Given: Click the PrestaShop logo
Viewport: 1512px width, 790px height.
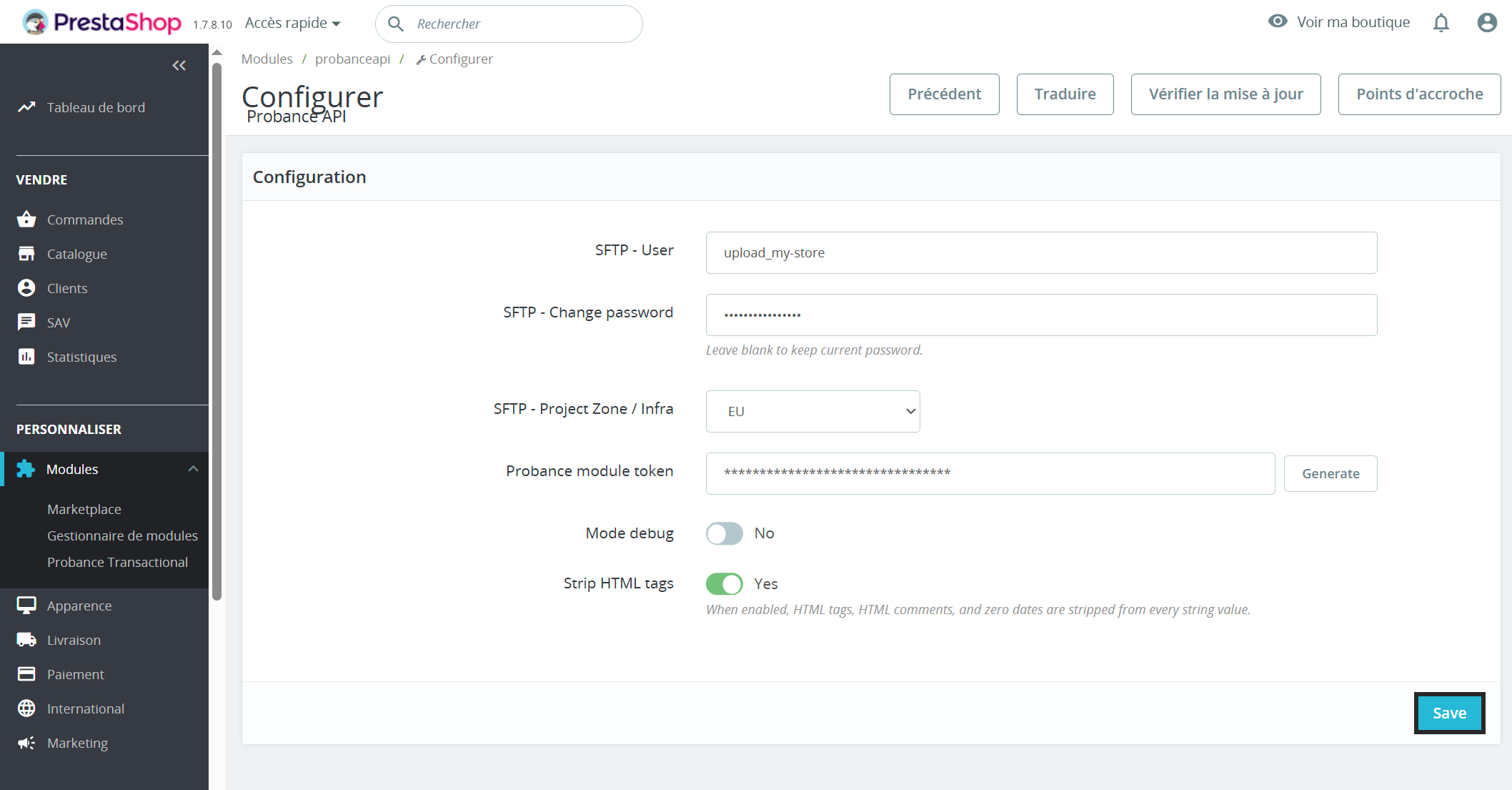Looking at the screenshot, I should pos(101,23).
